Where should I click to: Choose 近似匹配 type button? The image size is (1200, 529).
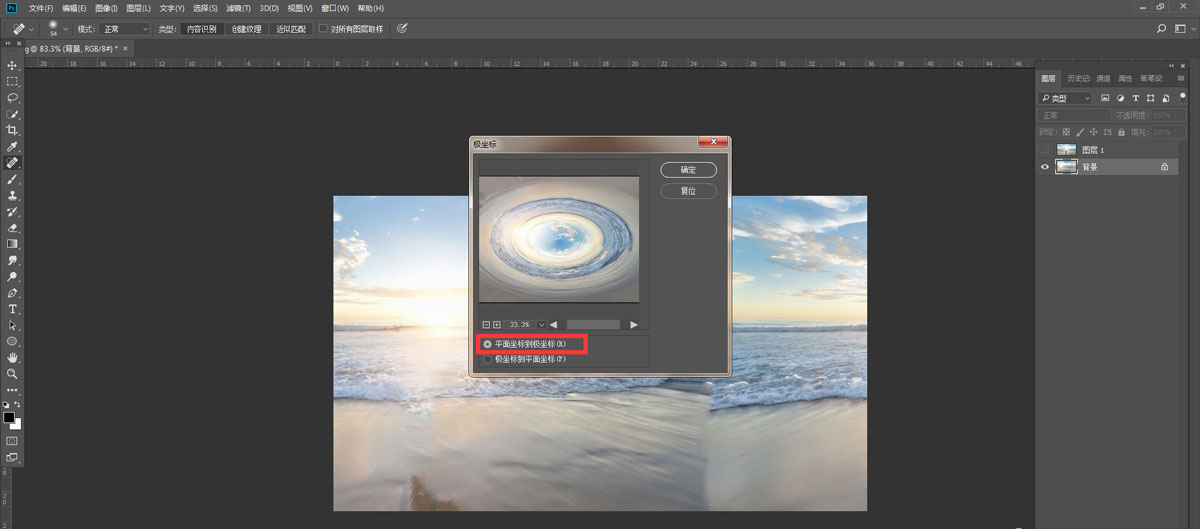tap(291, 29)
